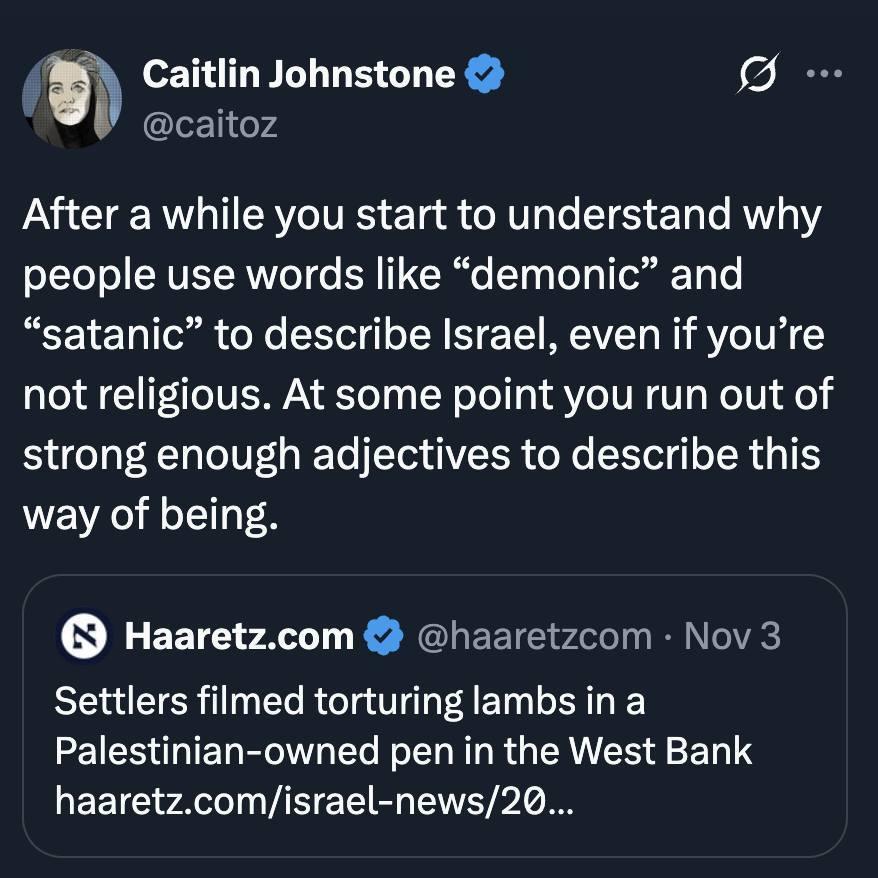Open the @haaretzcom handle
Viewport: 878px width, 878px height.
click(x=533, y=637)
